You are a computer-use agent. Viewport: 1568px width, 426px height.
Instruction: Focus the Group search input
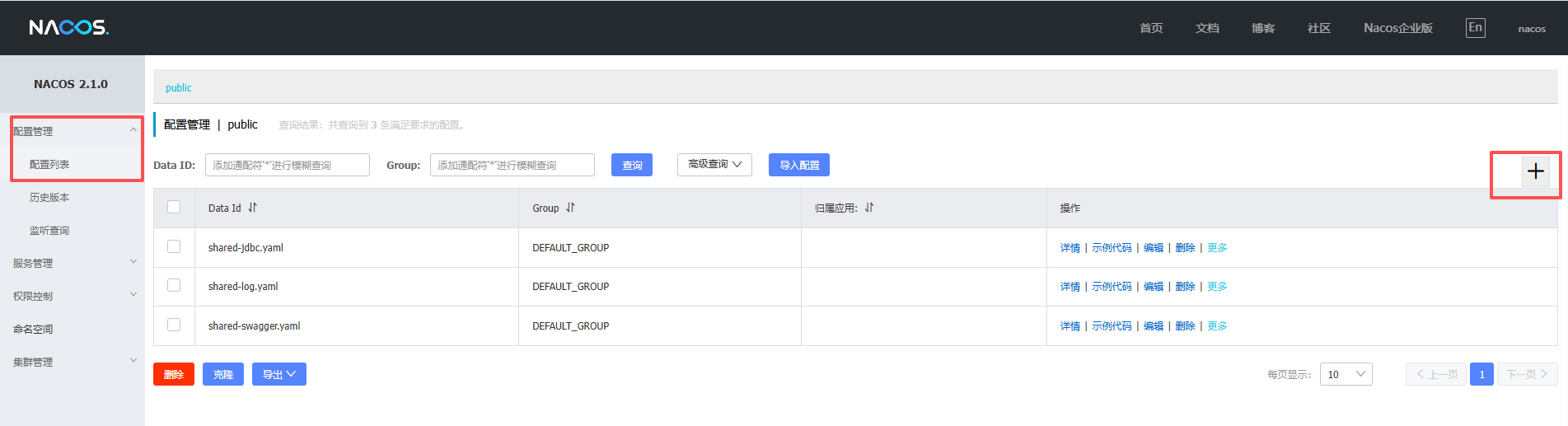click(513, 165)
